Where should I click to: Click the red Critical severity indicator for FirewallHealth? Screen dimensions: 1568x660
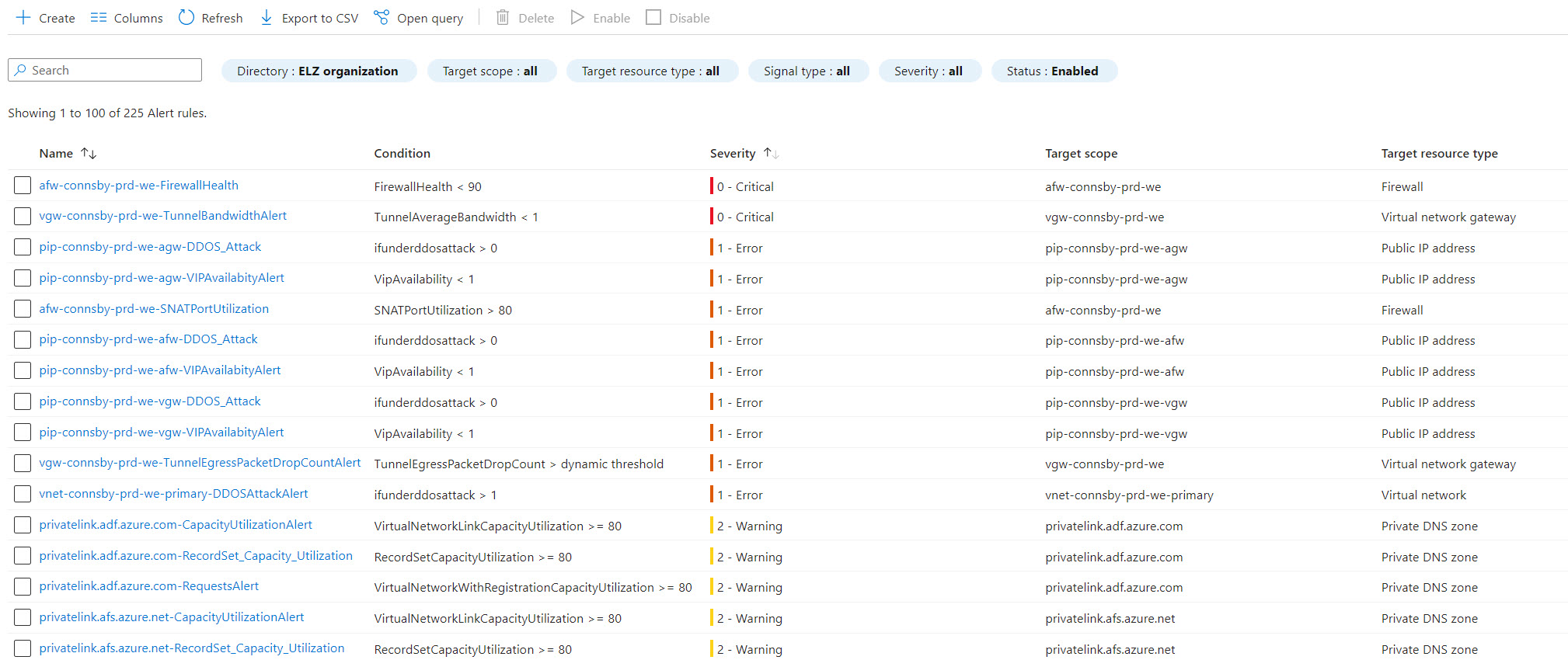coord(712,186)
